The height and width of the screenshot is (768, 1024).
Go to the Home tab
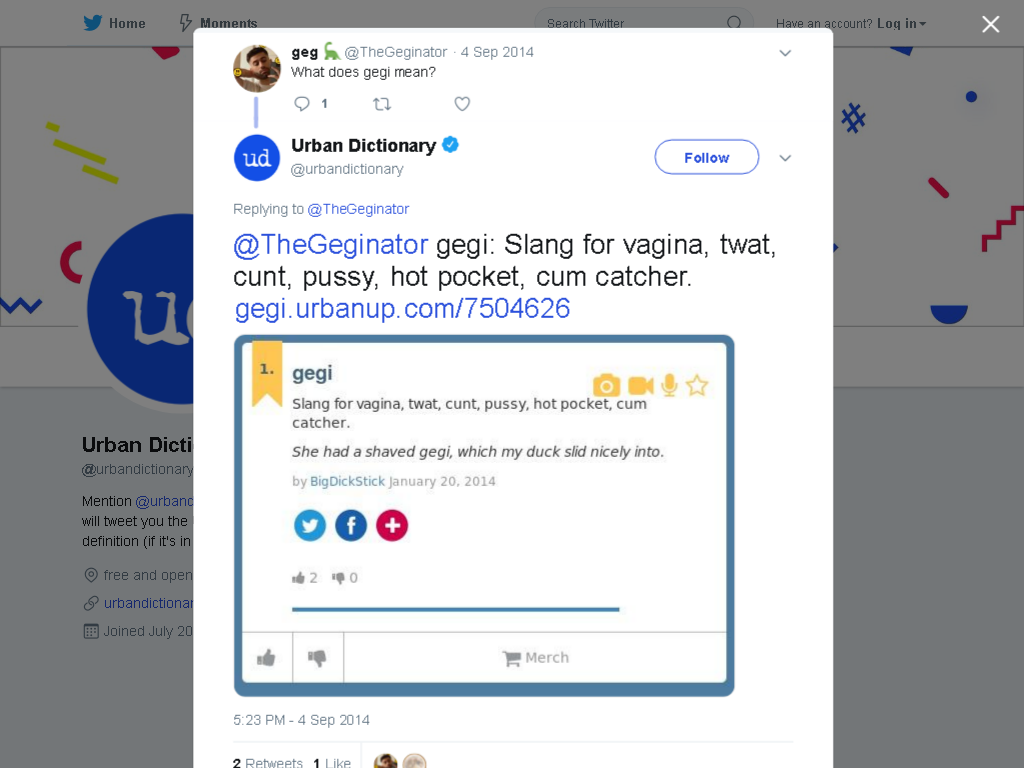[x=114, y=24]
